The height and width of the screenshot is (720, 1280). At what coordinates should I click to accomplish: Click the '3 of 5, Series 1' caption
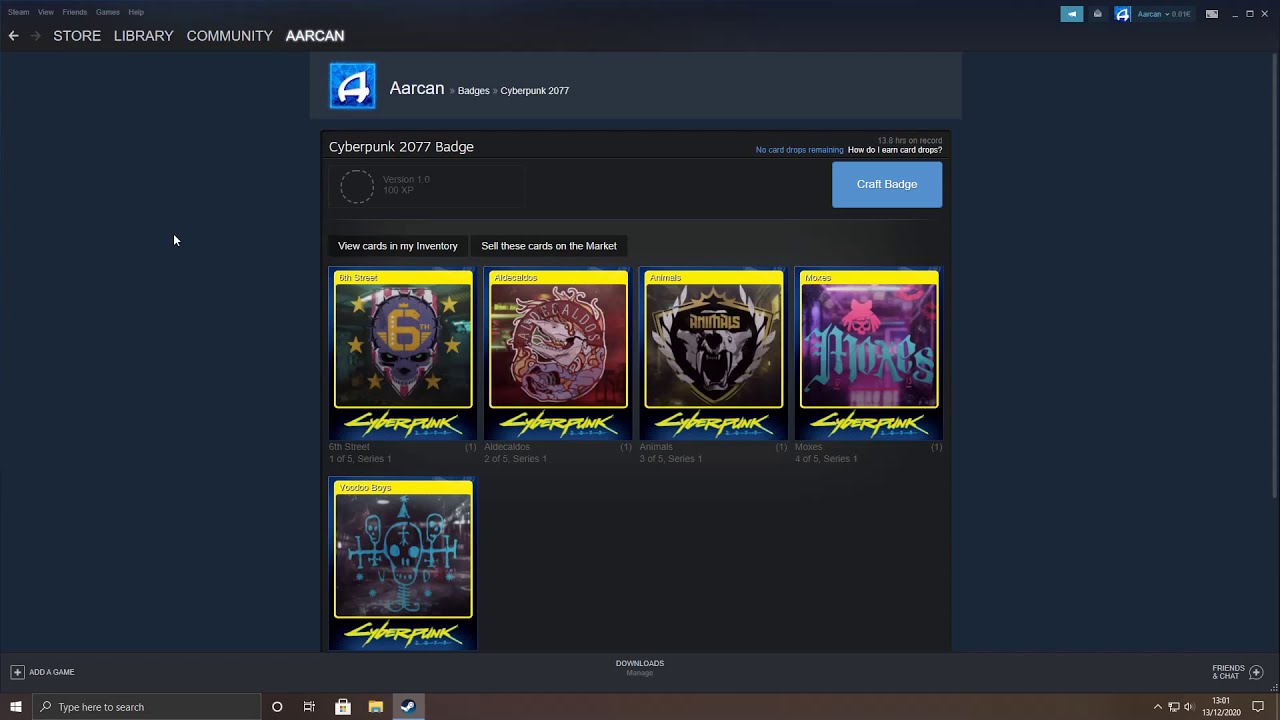[x=671, y=459]
